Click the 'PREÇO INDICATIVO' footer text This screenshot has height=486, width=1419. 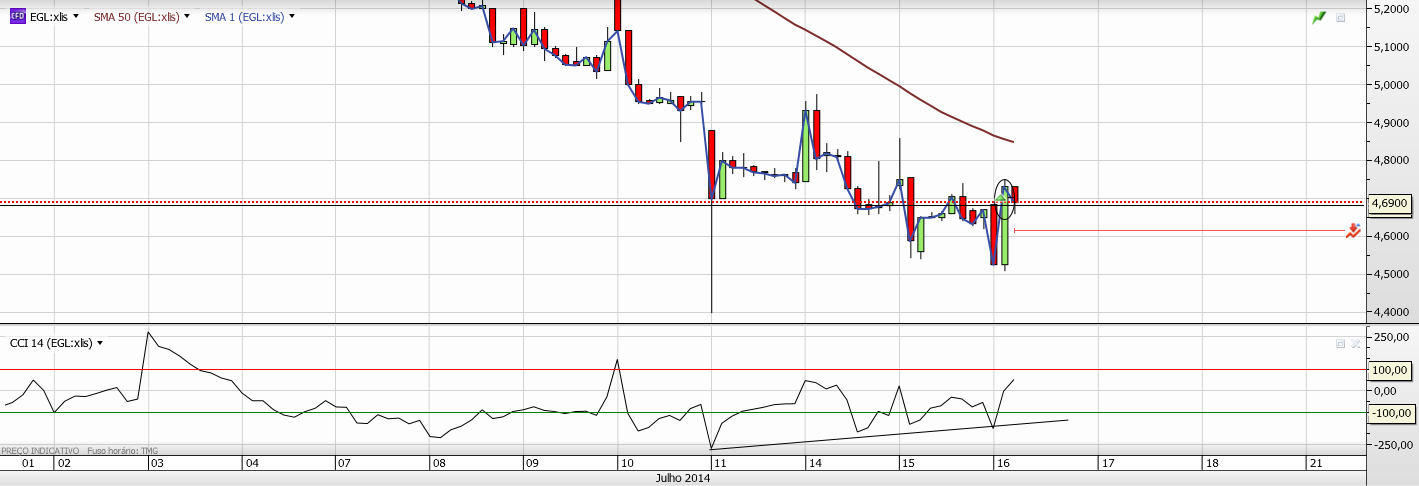pos(38,451)
